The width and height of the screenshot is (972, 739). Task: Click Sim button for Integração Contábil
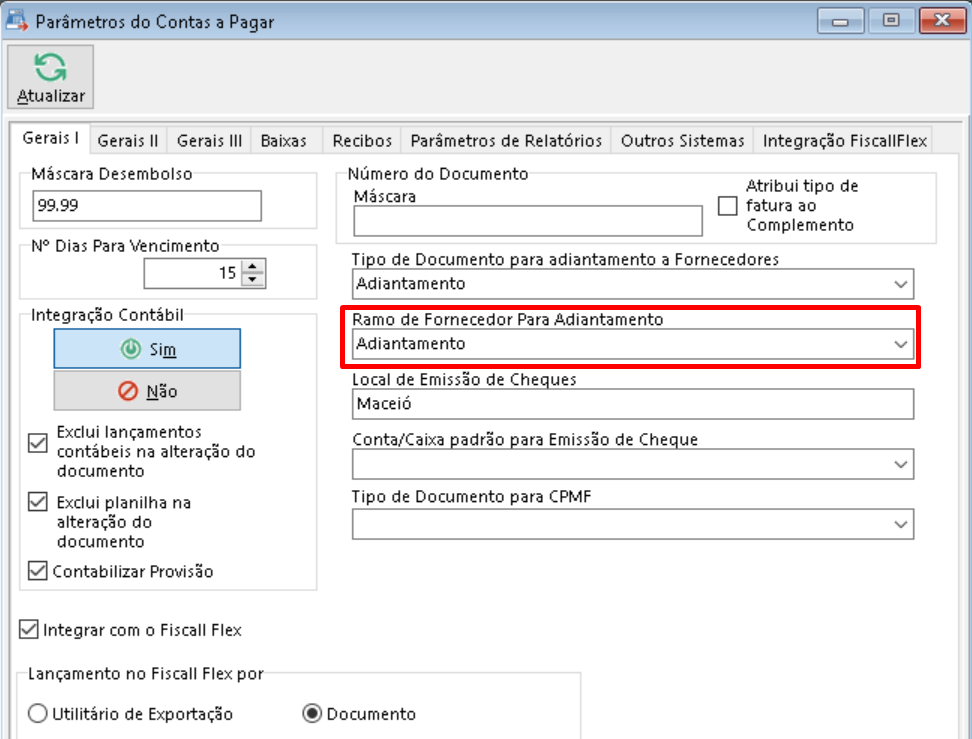(x=147, y=349)
